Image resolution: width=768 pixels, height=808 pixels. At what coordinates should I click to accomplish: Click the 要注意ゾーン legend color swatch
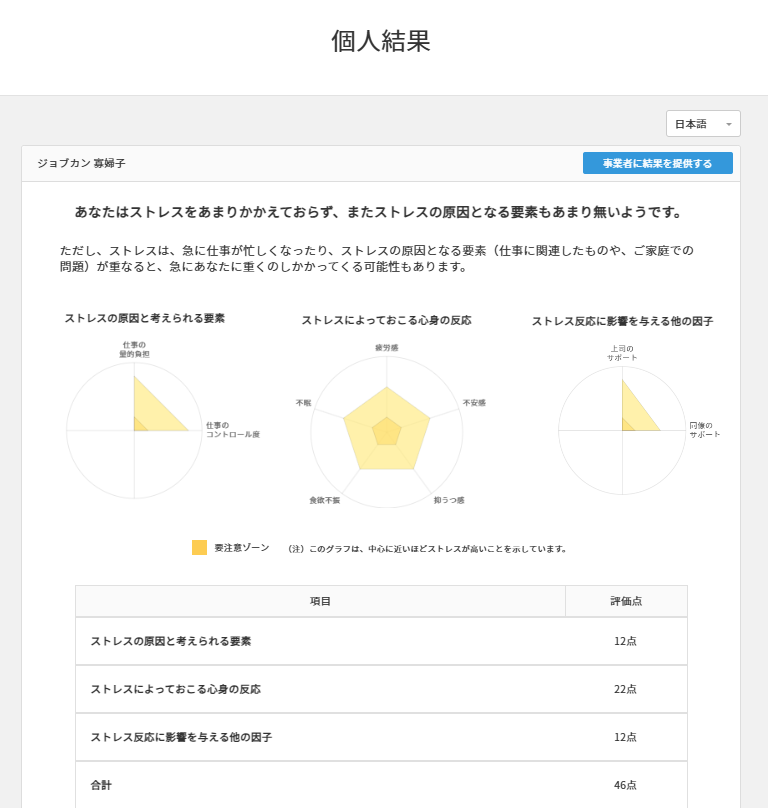tap(199, 547)
